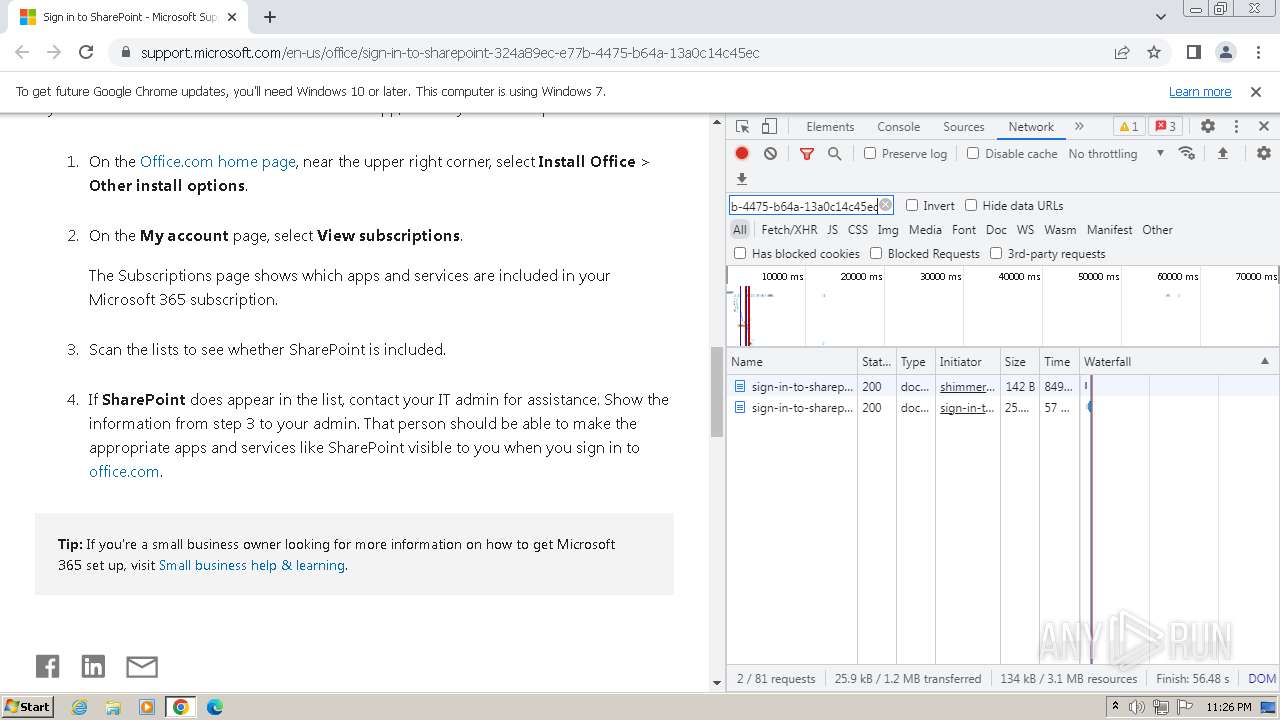The width and height of the screenshot is (1280, 720).
Task: Reload the current page
Action: coord(86,52)
